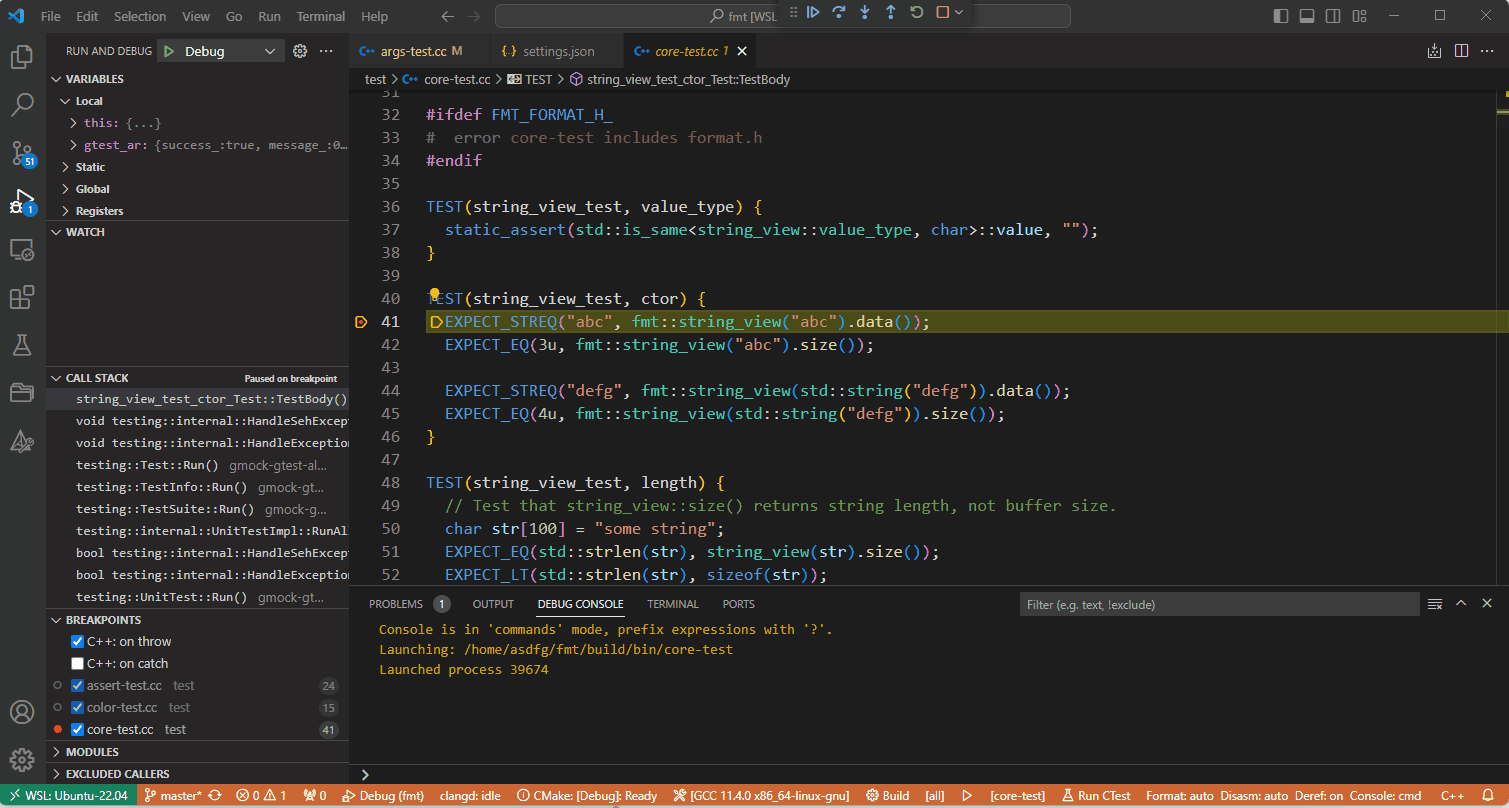
Task: Disable the C++: on throw breakpoint
Action: pyautogui.click(x=77, y=641)
